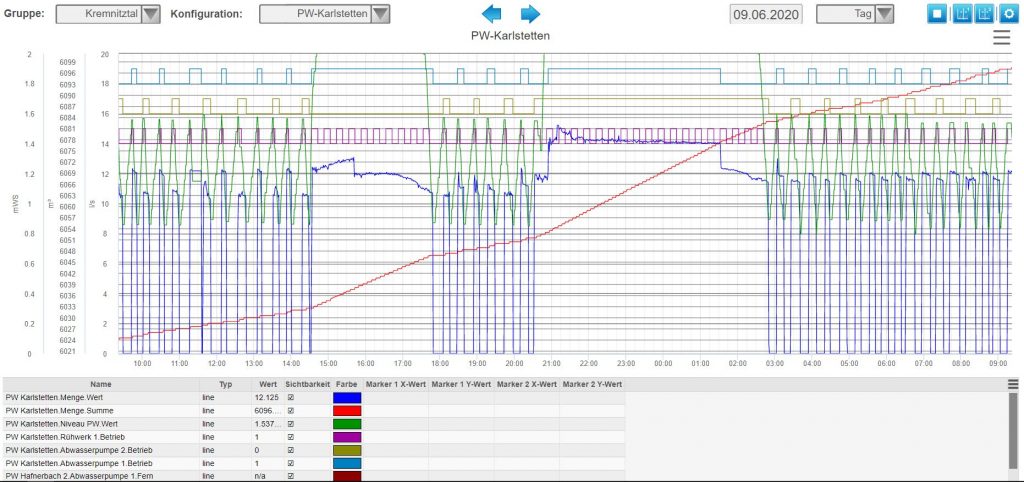The height and width of the screenshot is (482, 1024).
Task: Toggle visibility of Abwasserpumpe 2.Betrieb series
Action: click(291, 450)
